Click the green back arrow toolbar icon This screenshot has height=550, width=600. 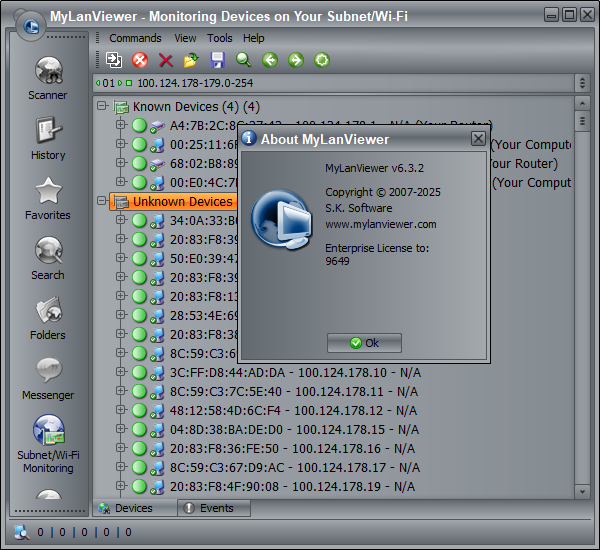[x=270, y=60]
